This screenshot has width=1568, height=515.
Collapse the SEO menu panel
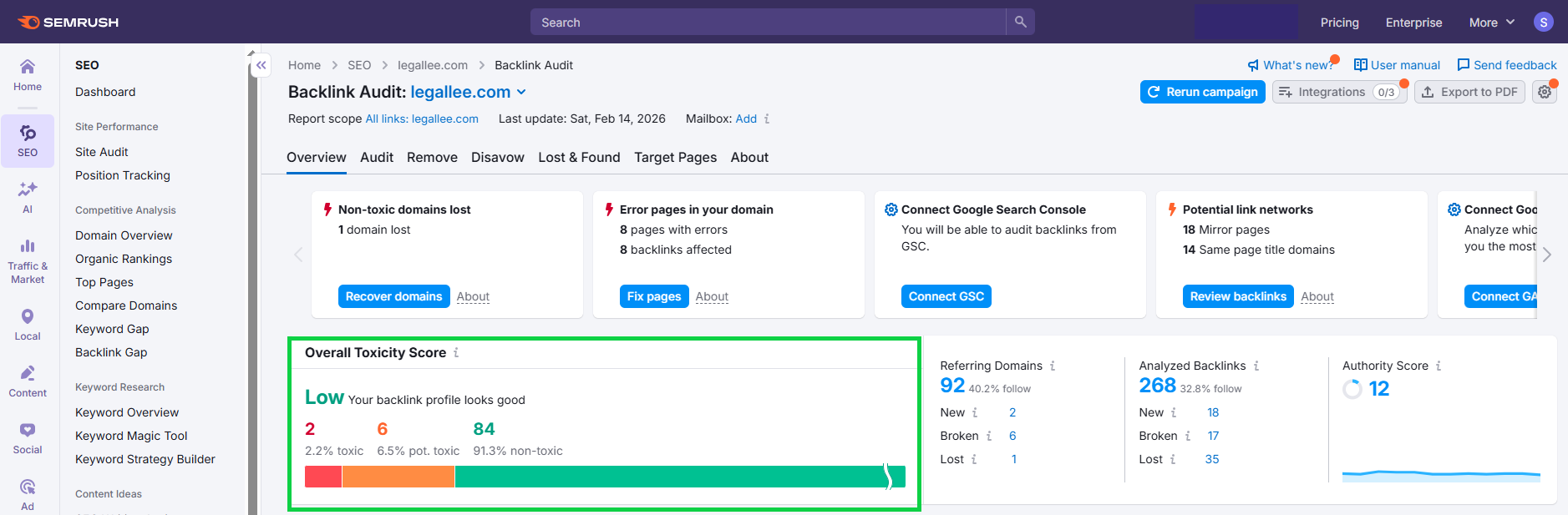(261, 65)
